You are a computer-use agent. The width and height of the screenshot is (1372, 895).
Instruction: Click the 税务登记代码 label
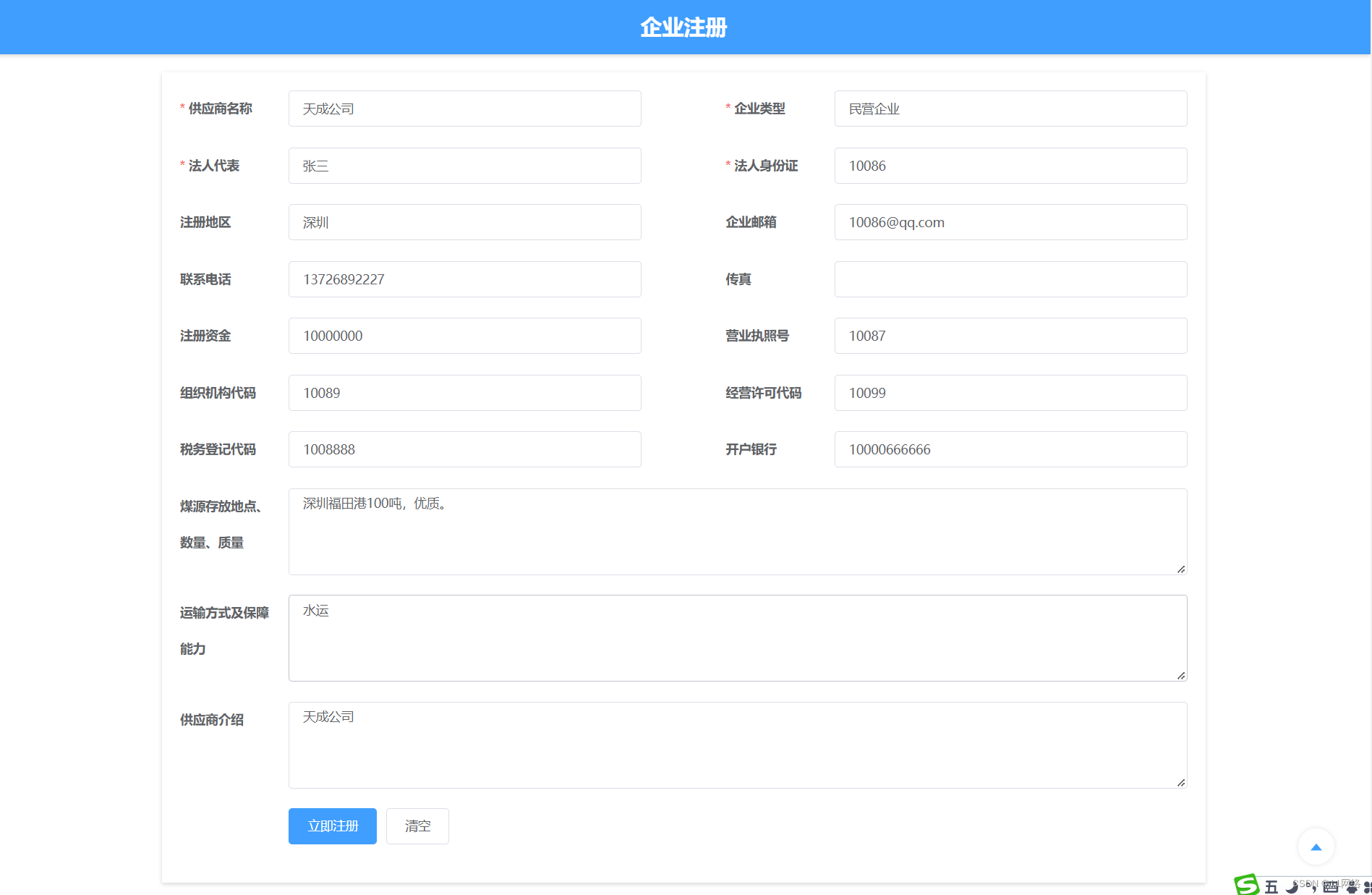point(218,449)
